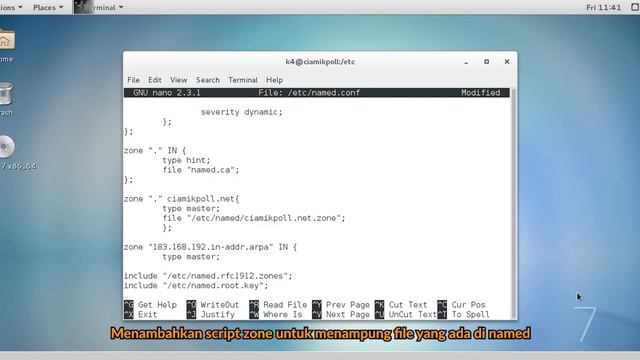
Task: Click 'Exit' in nano shortcuts
Action: pyautogui.click(x=147, y=315)
